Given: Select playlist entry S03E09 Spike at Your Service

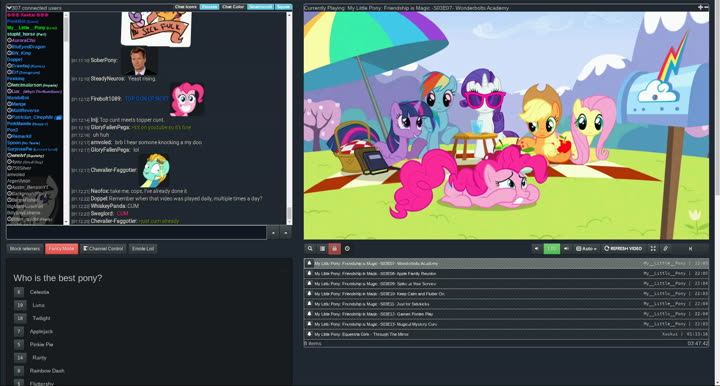Looking at the screenshot, I should click(506, 284).
